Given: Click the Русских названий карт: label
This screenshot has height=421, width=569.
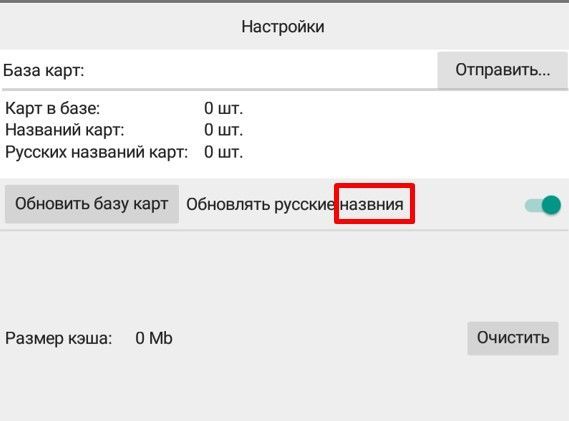Looking at the screenshot, I should 97,152.
